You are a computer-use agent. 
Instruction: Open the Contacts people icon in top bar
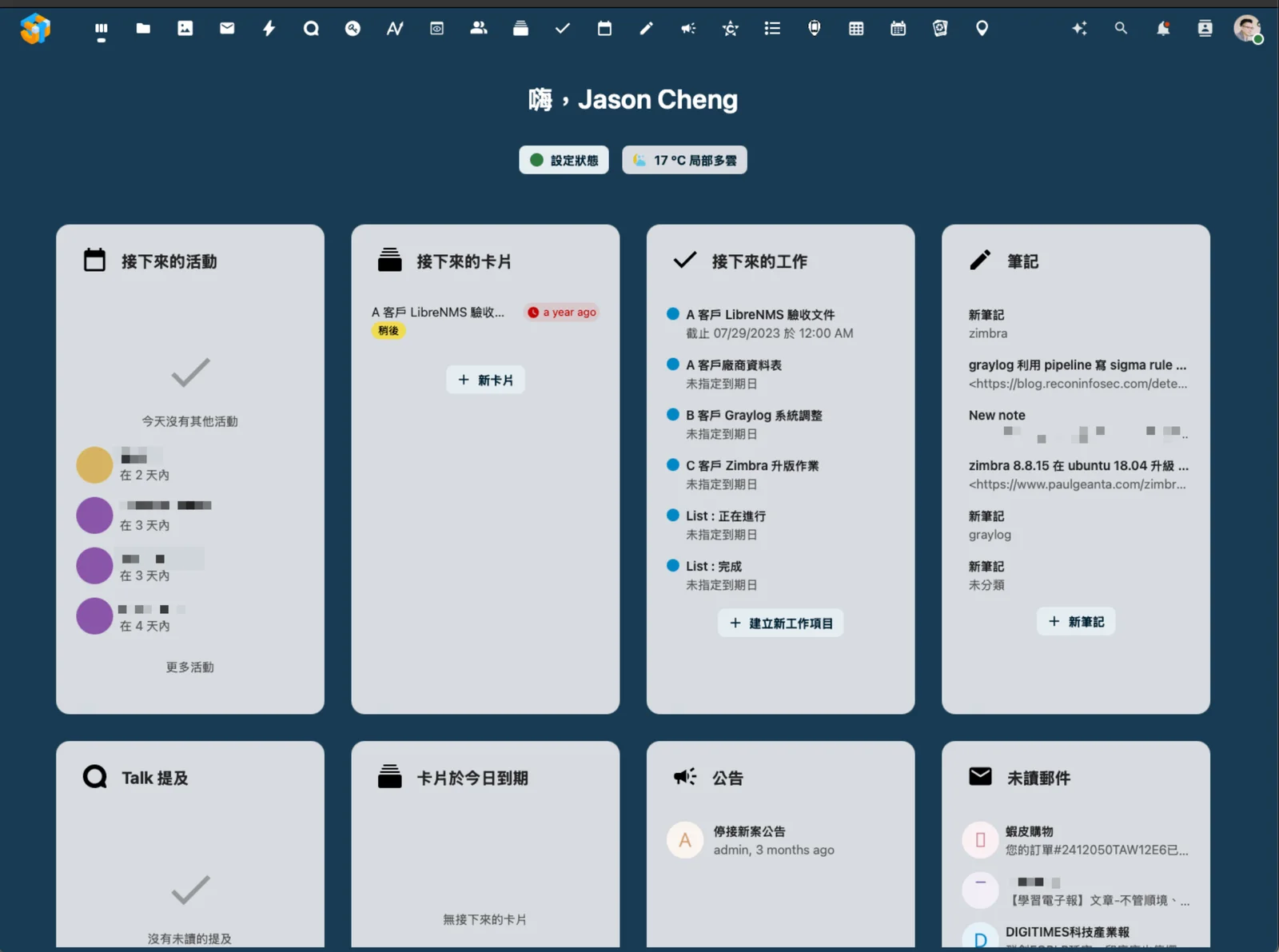pos(478,29)
